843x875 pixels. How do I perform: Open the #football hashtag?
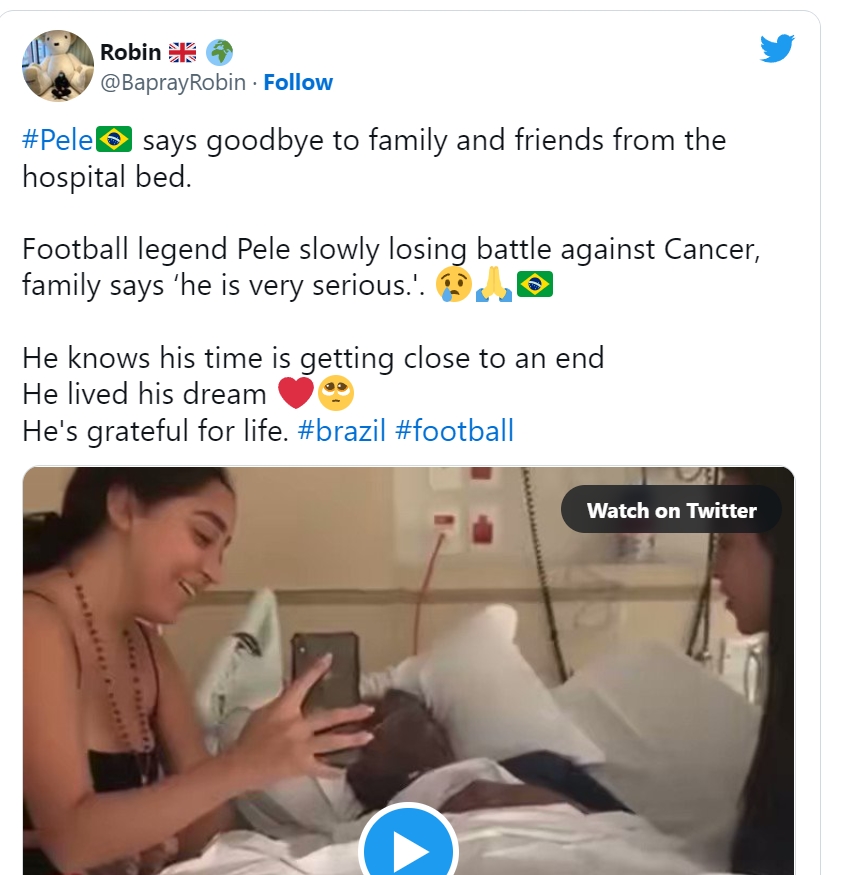tap(454, 431)
